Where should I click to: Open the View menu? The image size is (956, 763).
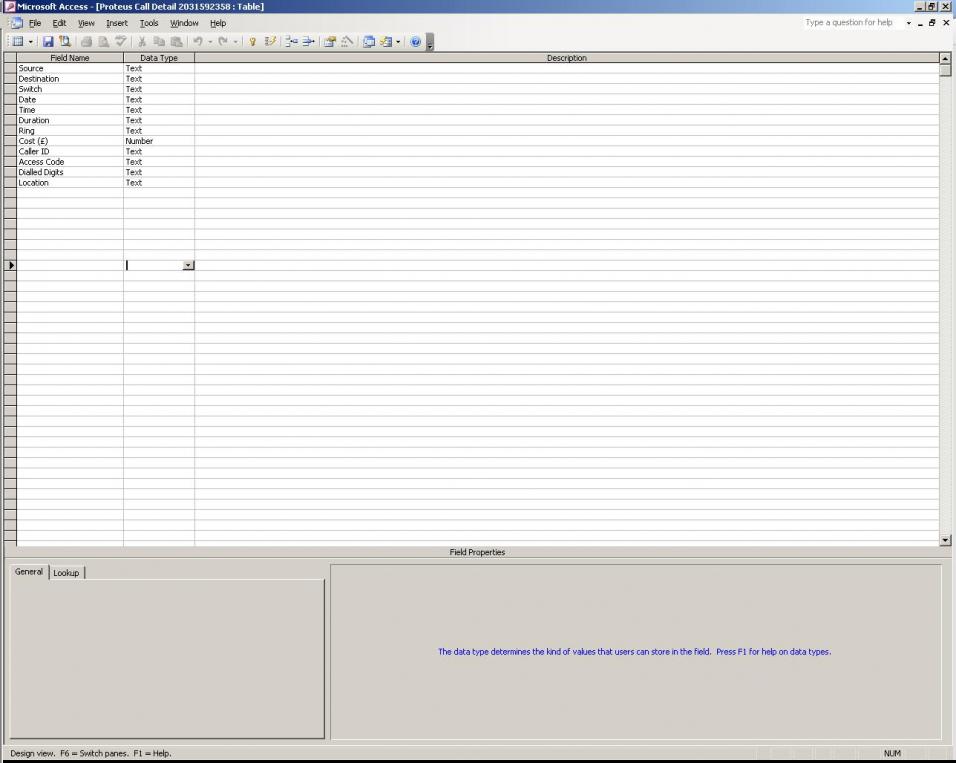coord(86,23)
